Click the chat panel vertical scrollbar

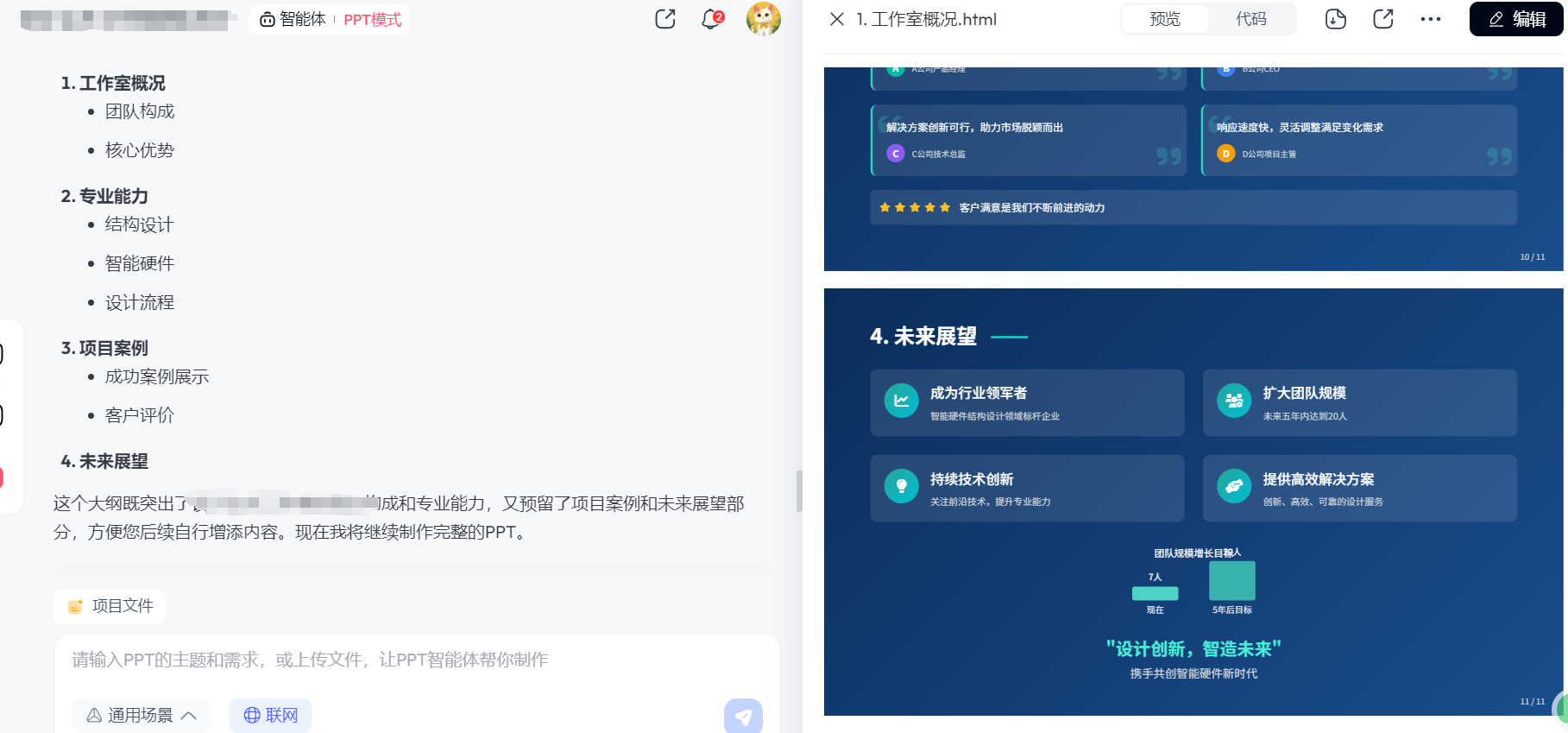click(799, 490)
